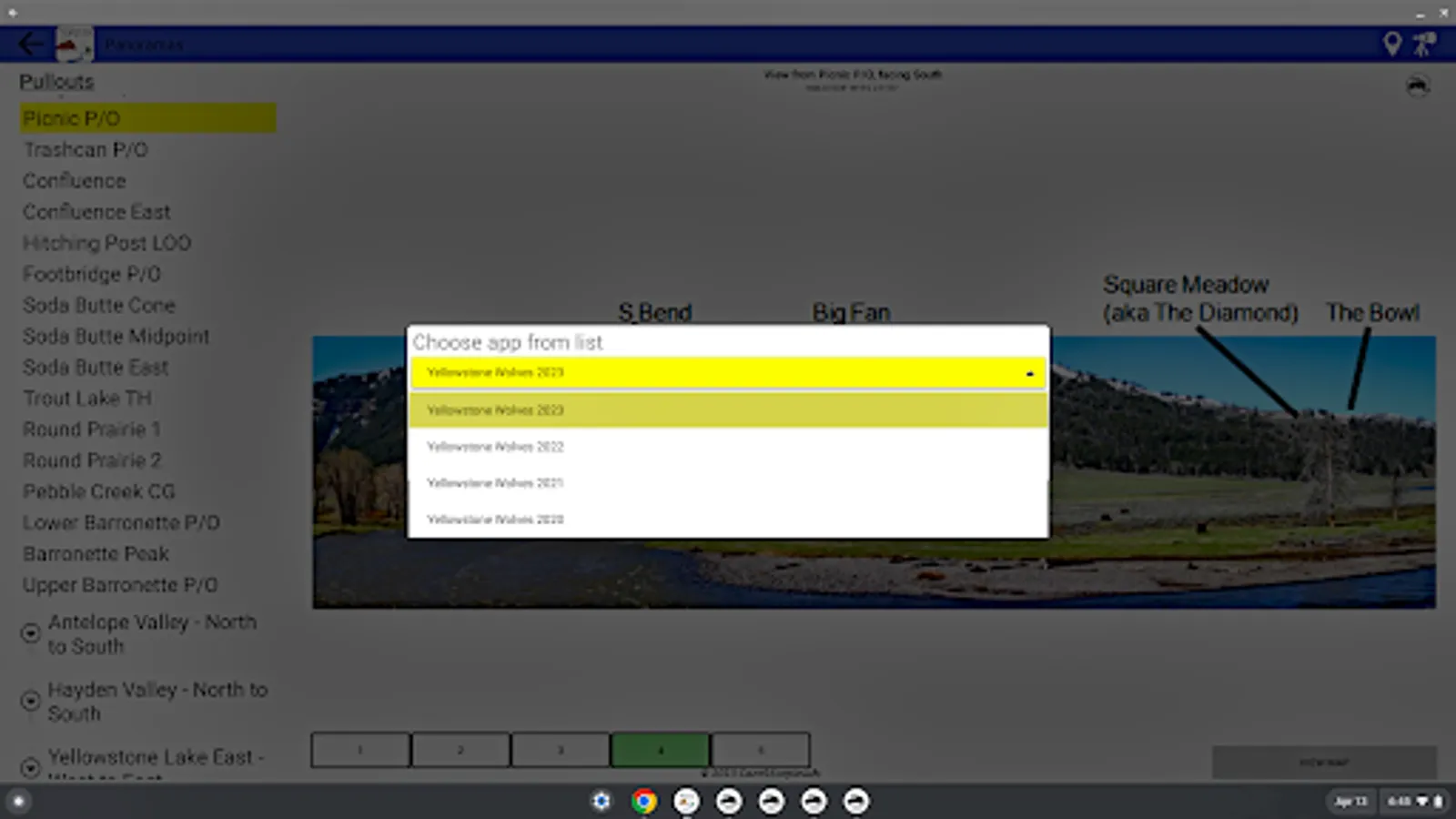Select the Round Prairie 2 pullout
The width and height of the screenshot is (1456, 819).
(x=92, y=460)
